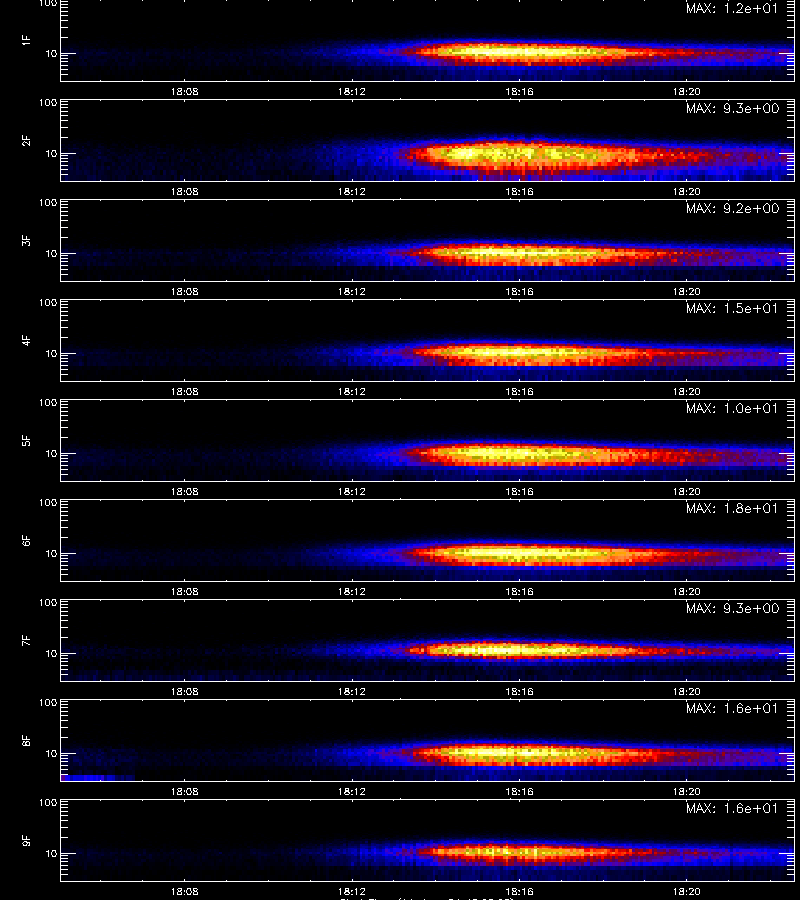Click the 100 y-axis label of 3F panel
The image size is (800, 900).
click(48, 203)
